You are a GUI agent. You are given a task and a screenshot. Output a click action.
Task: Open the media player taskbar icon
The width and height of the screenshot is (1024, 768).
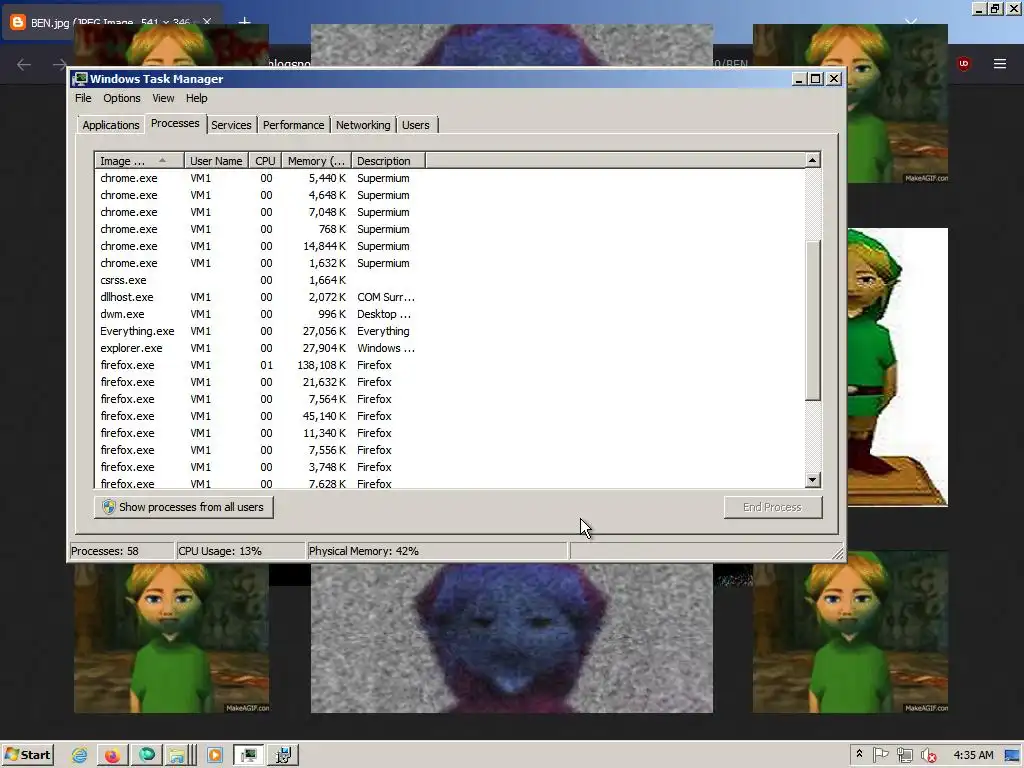pos(215,756)
